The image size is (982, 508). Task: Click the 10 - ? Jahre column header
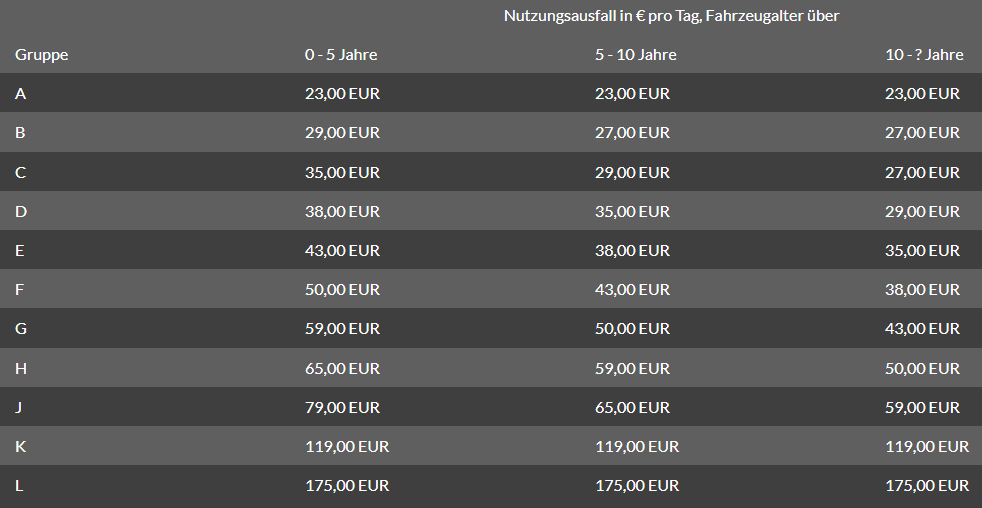(924, 54)
